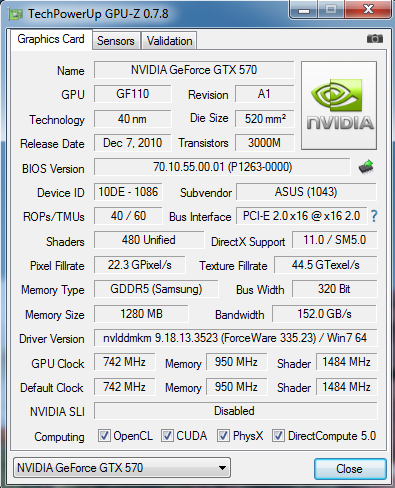Viewport: 395px width, 488px height.
Task: Click the Subvendor ASUS field
Action: pos(306,192)
